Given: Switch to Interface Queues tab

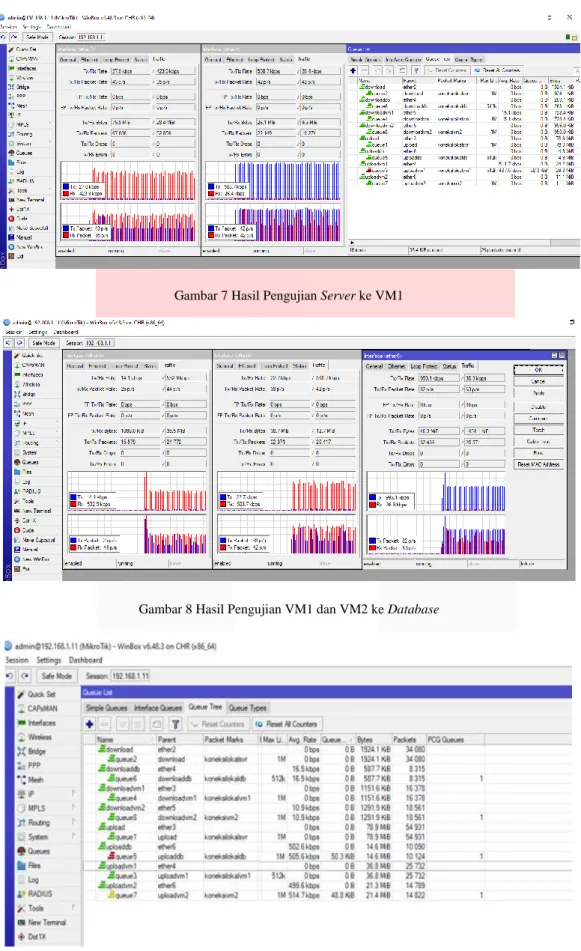Looking at the screenshot, I should pyautogui.click(x=158, y=708).
